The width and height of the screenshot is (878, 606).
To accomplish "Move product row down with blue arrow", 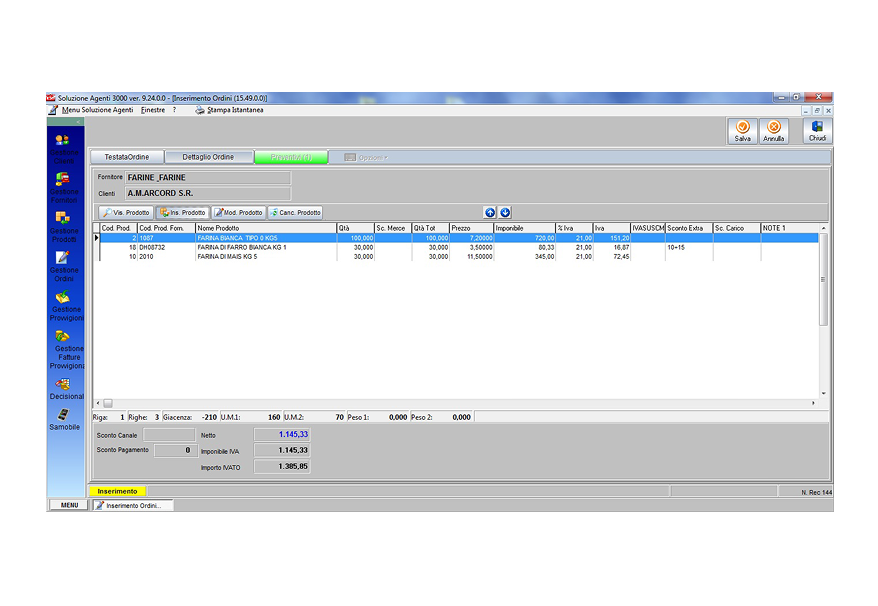I will 505,212.
